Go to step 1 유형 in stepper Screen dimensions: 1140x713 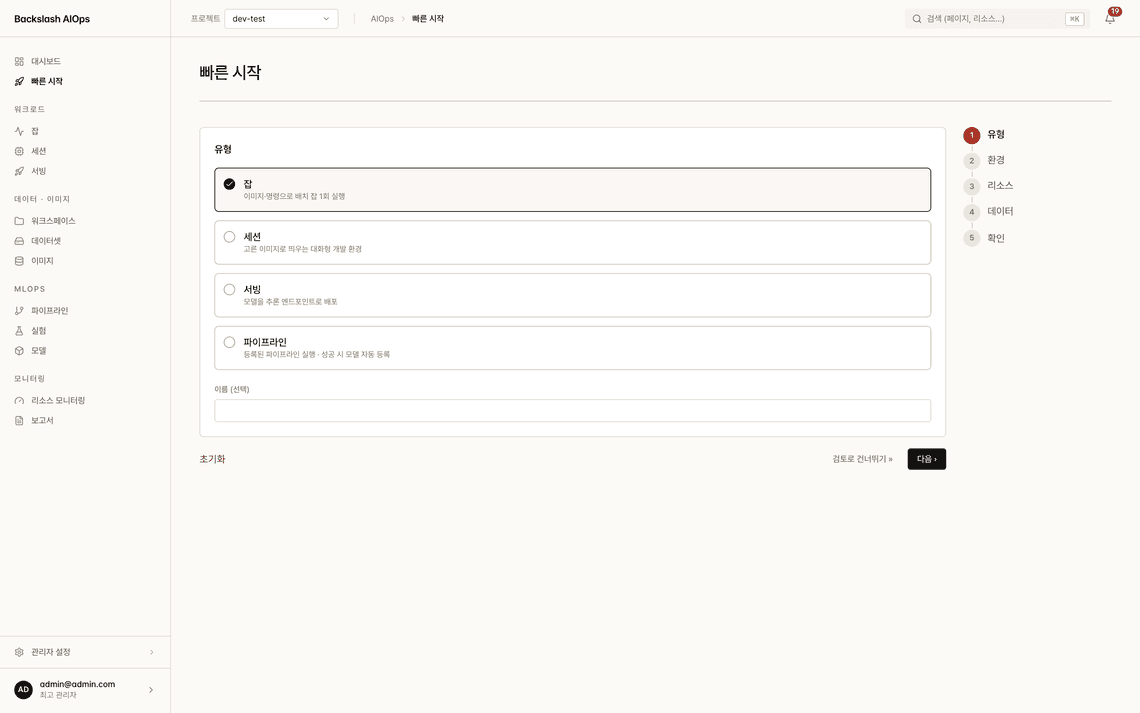984,135
